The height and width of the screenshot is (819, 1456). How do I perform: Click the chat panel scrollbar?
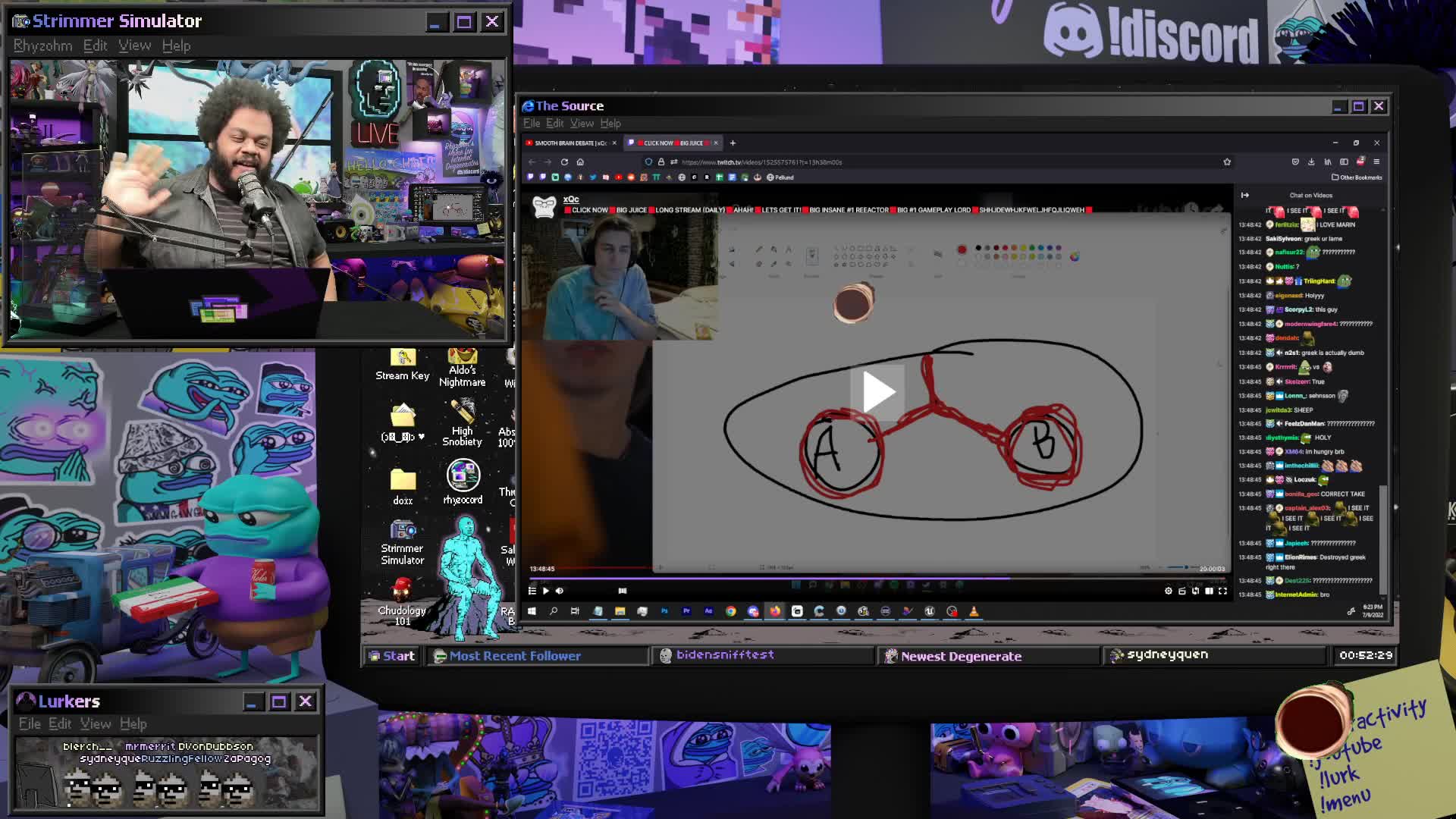(1382, 538)
